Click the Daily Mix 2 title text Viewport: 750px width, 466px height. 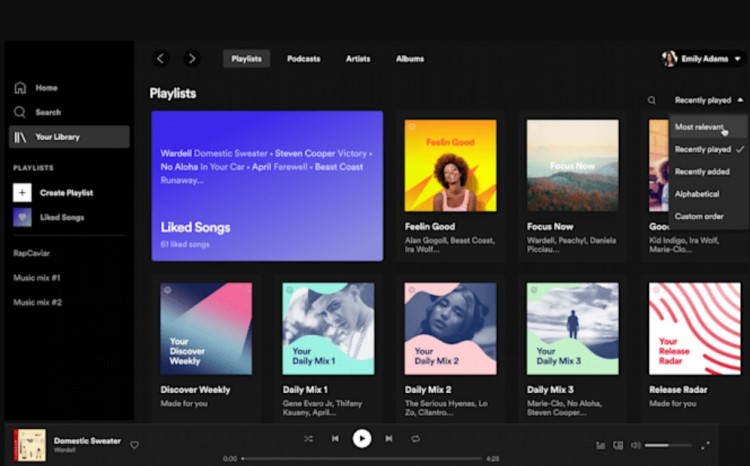click(x=428, y=389)
